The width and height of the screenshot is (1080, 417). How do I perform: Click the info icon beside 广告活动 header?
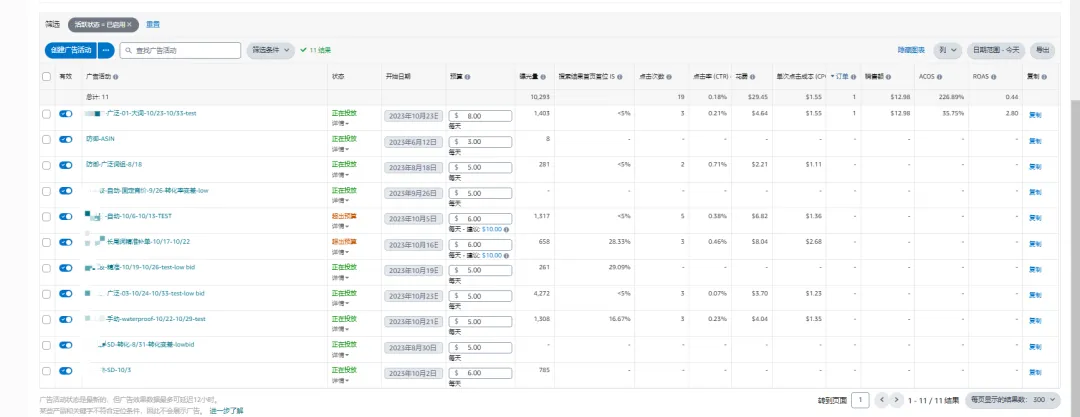115,77
